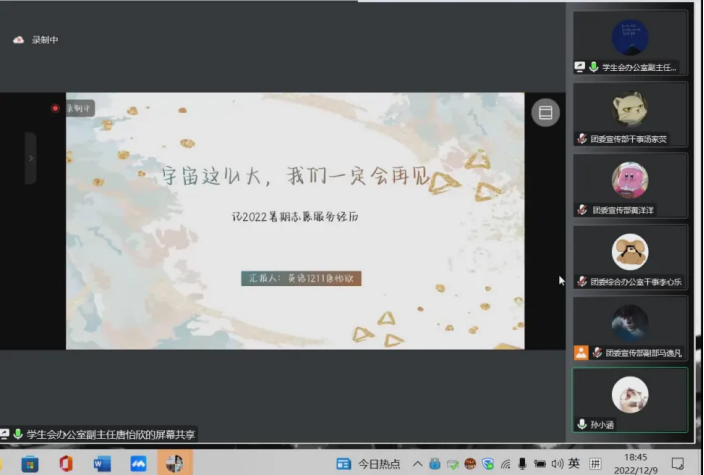Click the 18:45 clock and date display

tap(634, 464)
